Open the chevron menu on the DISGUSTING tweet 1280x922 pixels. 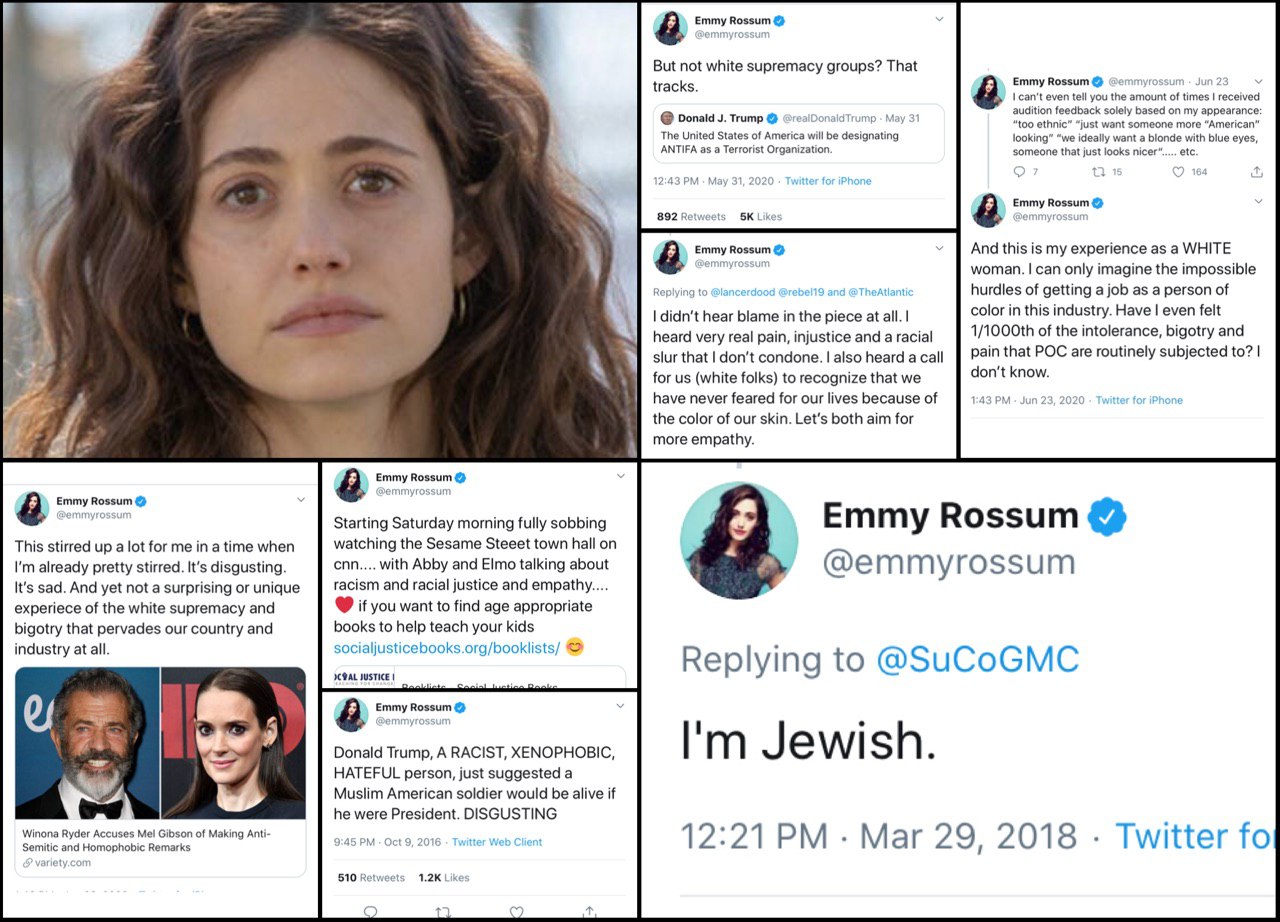(x=620, y=707)
